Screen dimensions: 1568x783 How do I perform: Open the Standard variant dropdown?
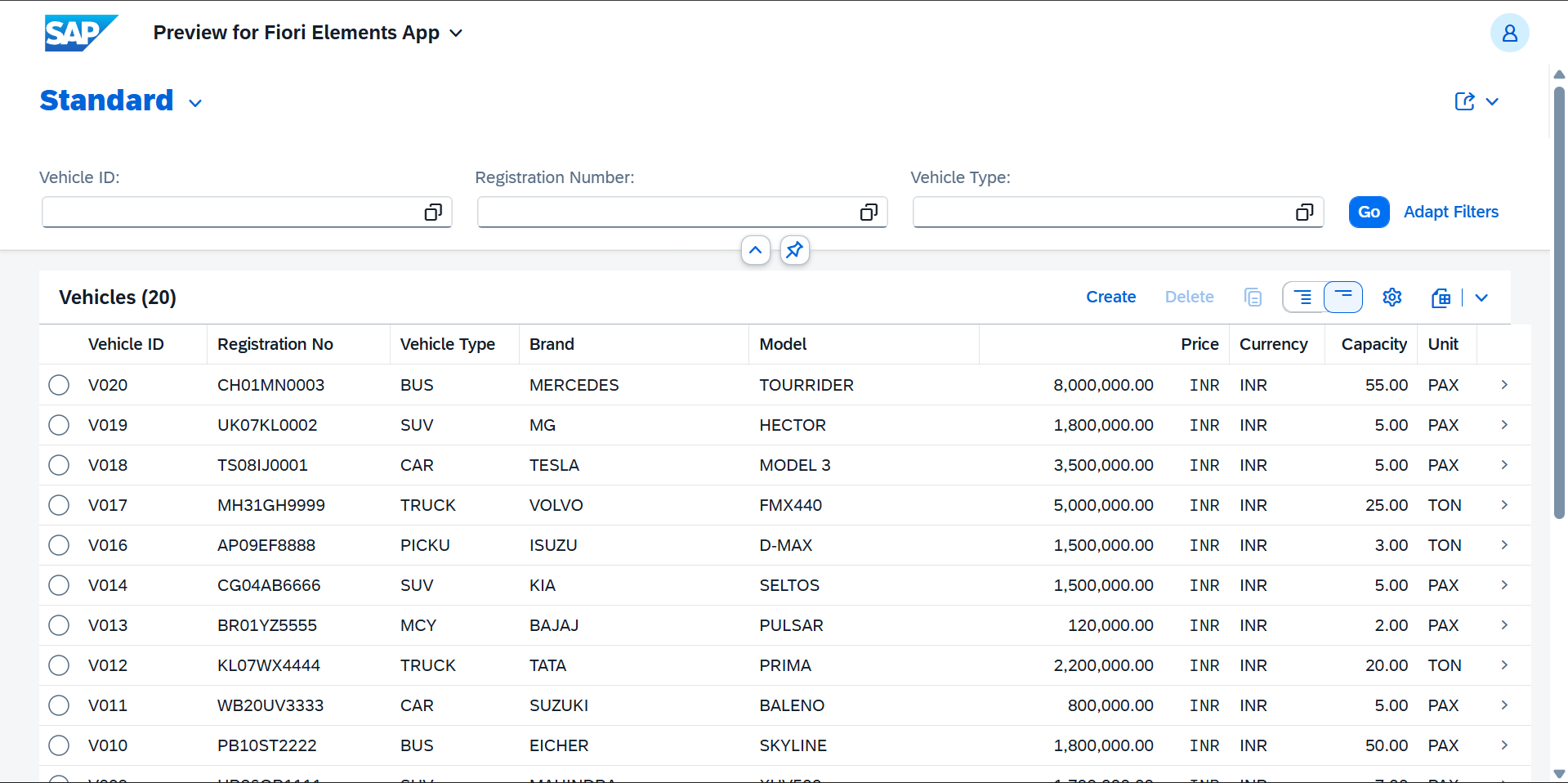click(x=195, y=103)
